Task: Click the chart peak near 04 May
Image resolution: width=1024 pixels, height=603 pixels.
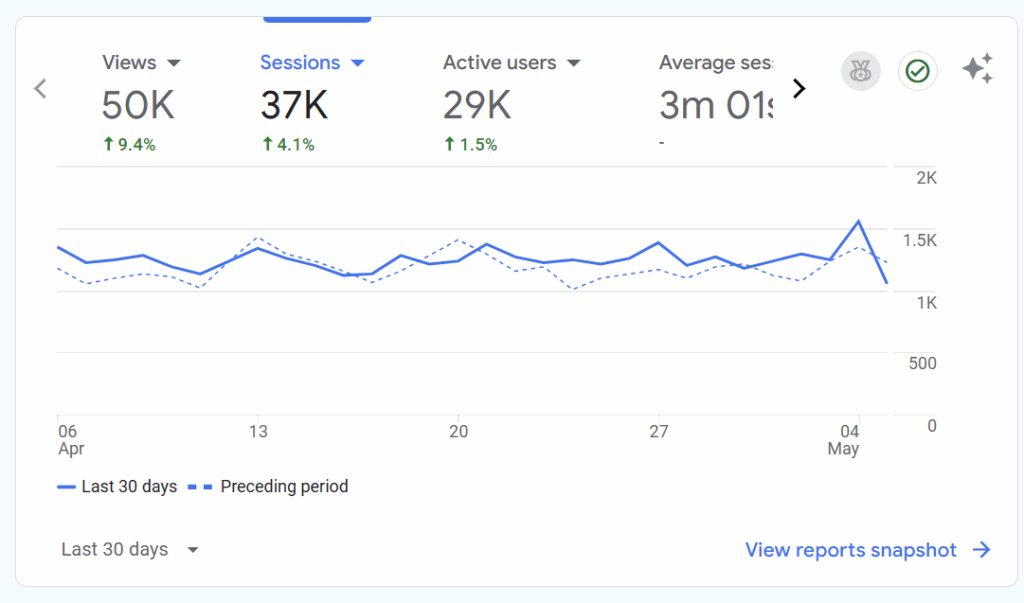Action: coord(858,221)
